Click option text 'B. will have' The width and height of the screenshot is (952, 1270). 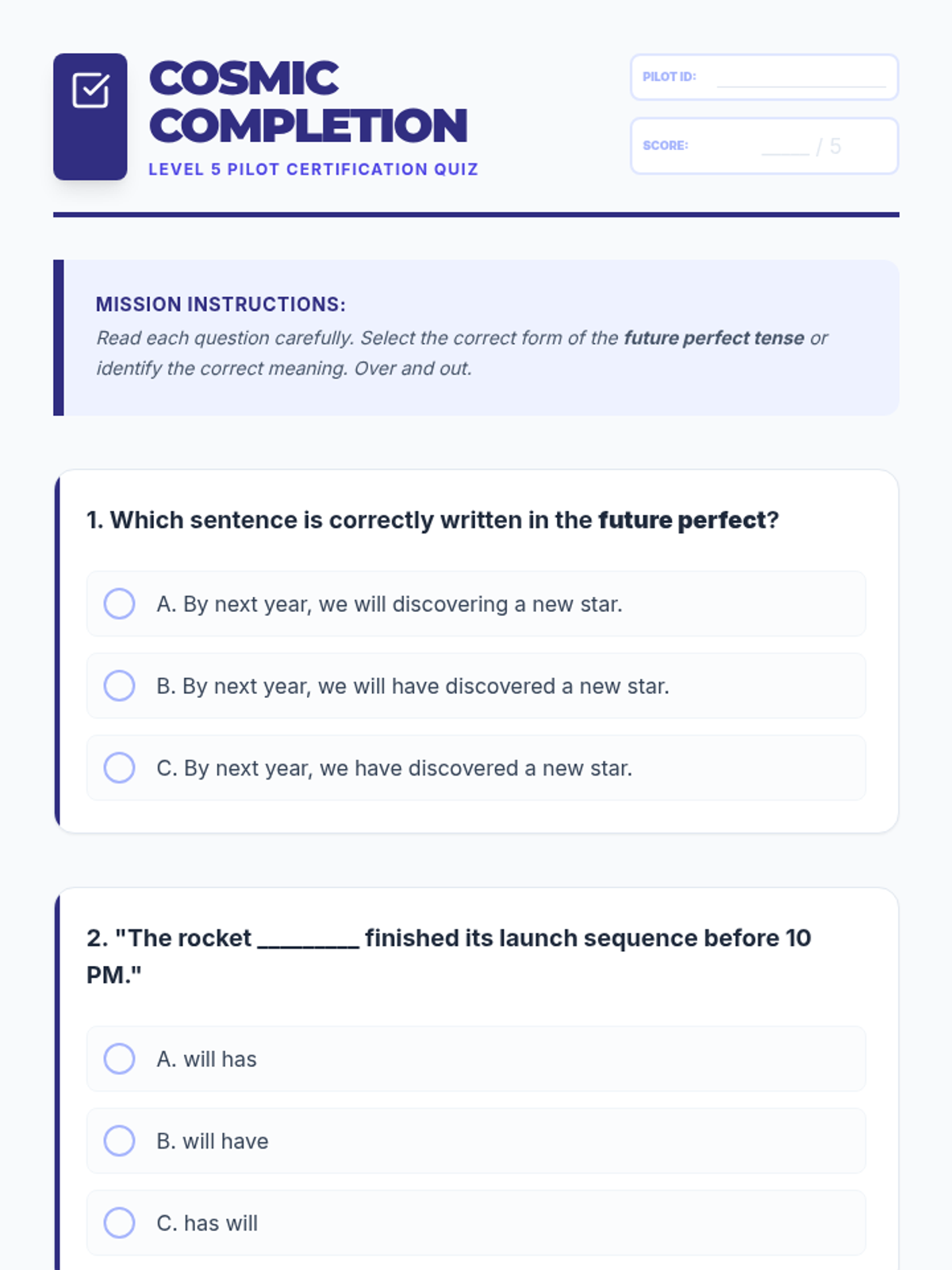click(x=213, y=1141)
